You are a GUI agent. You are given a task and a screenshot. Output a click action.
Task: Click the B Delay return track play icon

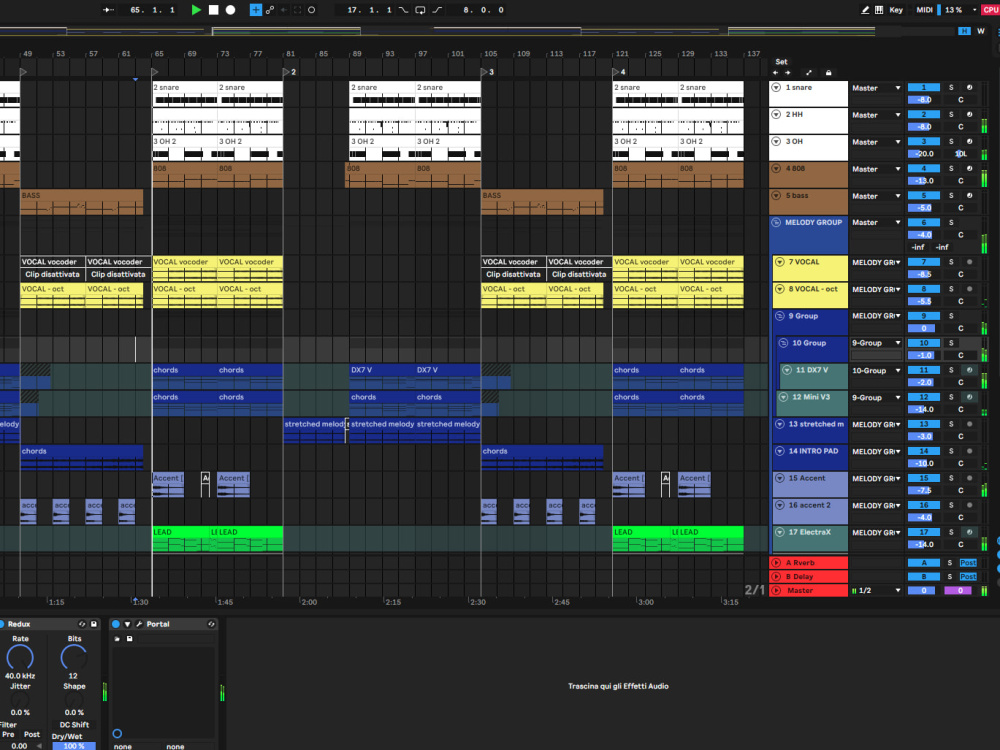776,577
